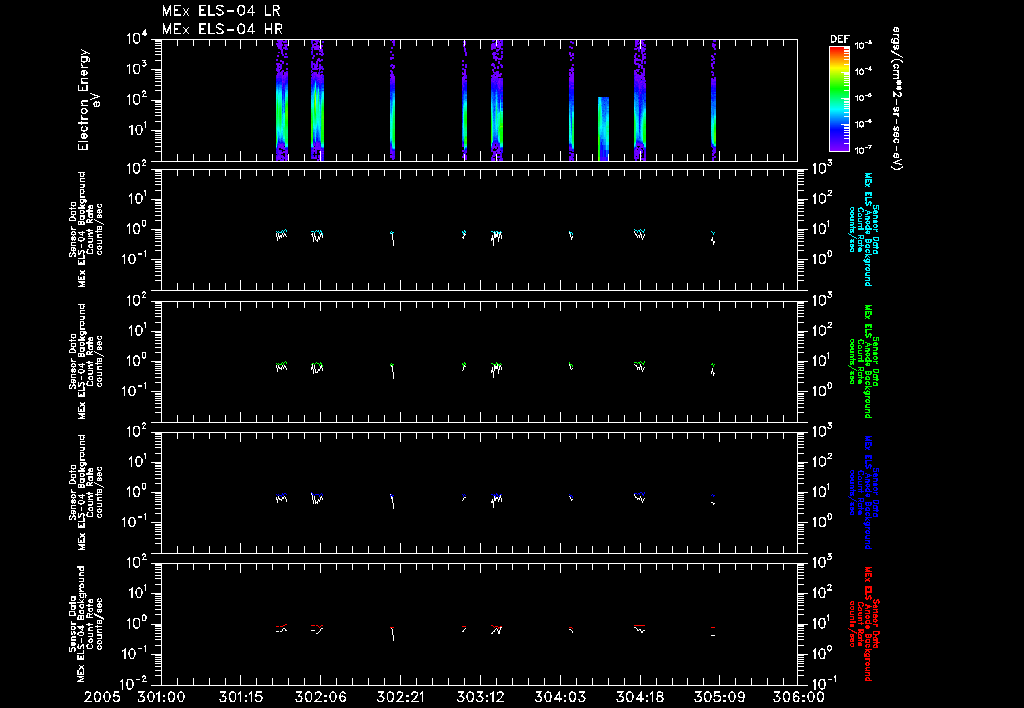Select the 304:03 time axis label
This screenshot has height=708, width=1024.
[x=560, y=698]
